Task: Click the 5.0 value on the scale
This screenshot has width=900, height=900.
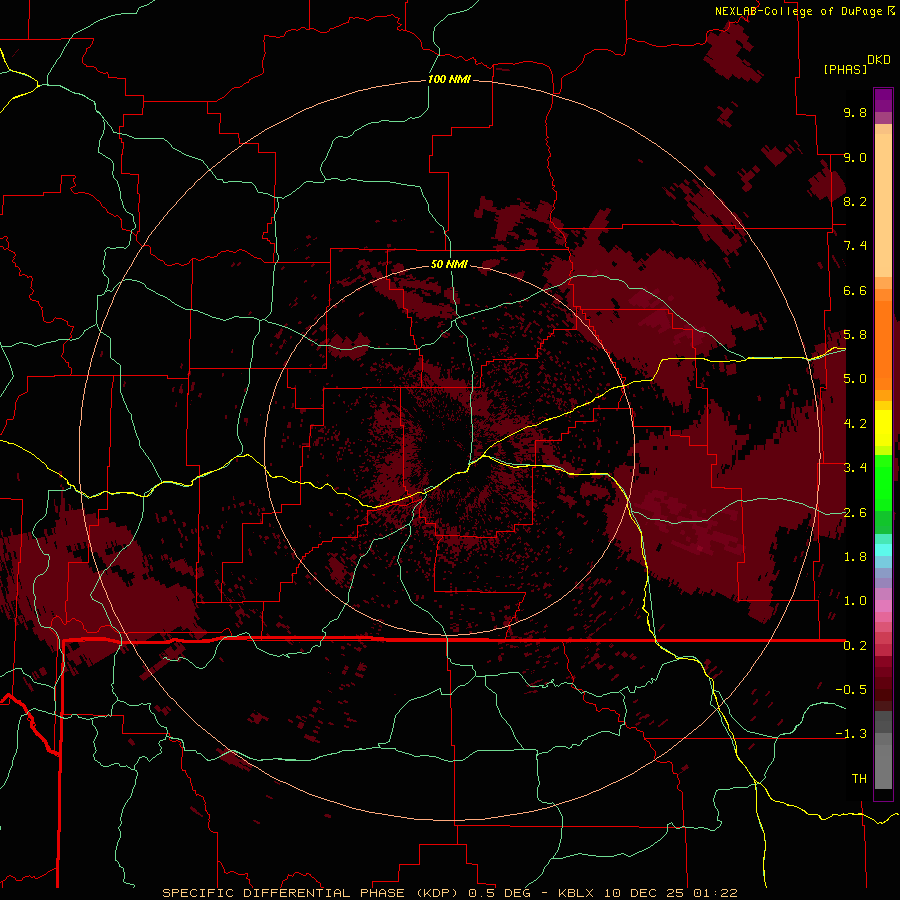Action: 855,379
